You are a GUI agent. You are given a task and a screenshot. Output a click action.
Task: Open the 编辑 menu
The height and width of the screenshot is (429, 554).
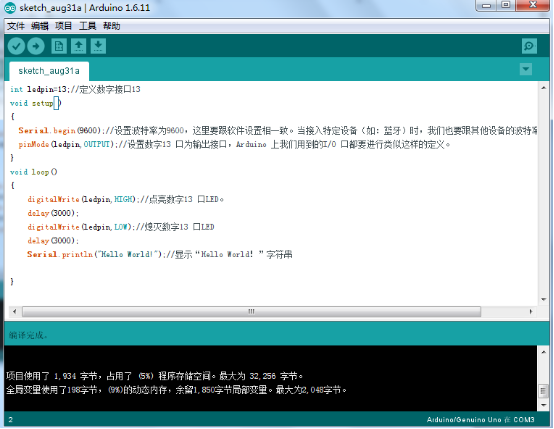[x=40, y=26]
